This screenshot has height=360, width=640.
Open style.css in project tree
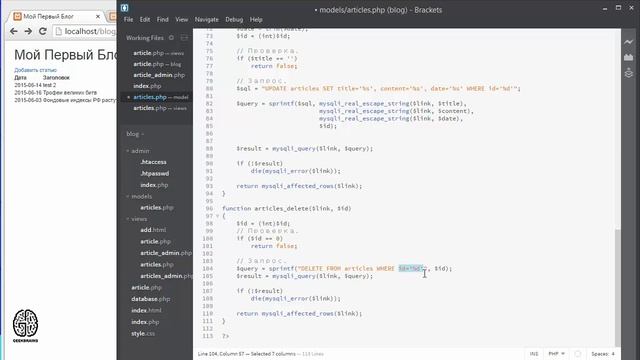[143, 333]
